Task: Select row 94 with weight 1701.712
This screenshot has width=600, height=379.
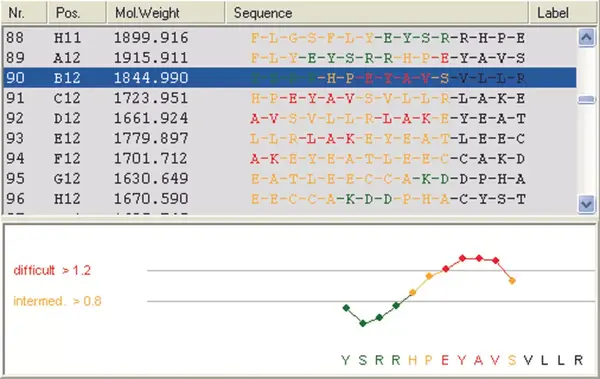Action: [290, 158]
